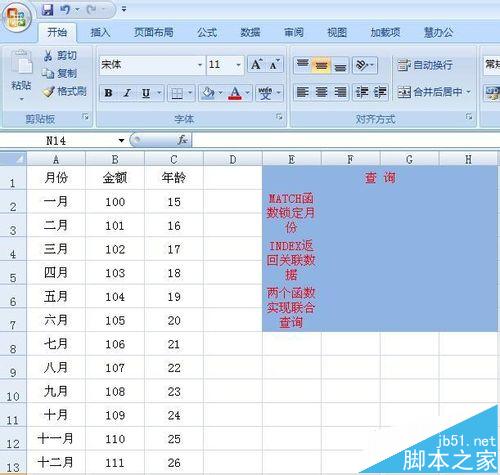The image size is (500, 475).
Task: Toggle middle vertical alignment
Action: (321, 64)
